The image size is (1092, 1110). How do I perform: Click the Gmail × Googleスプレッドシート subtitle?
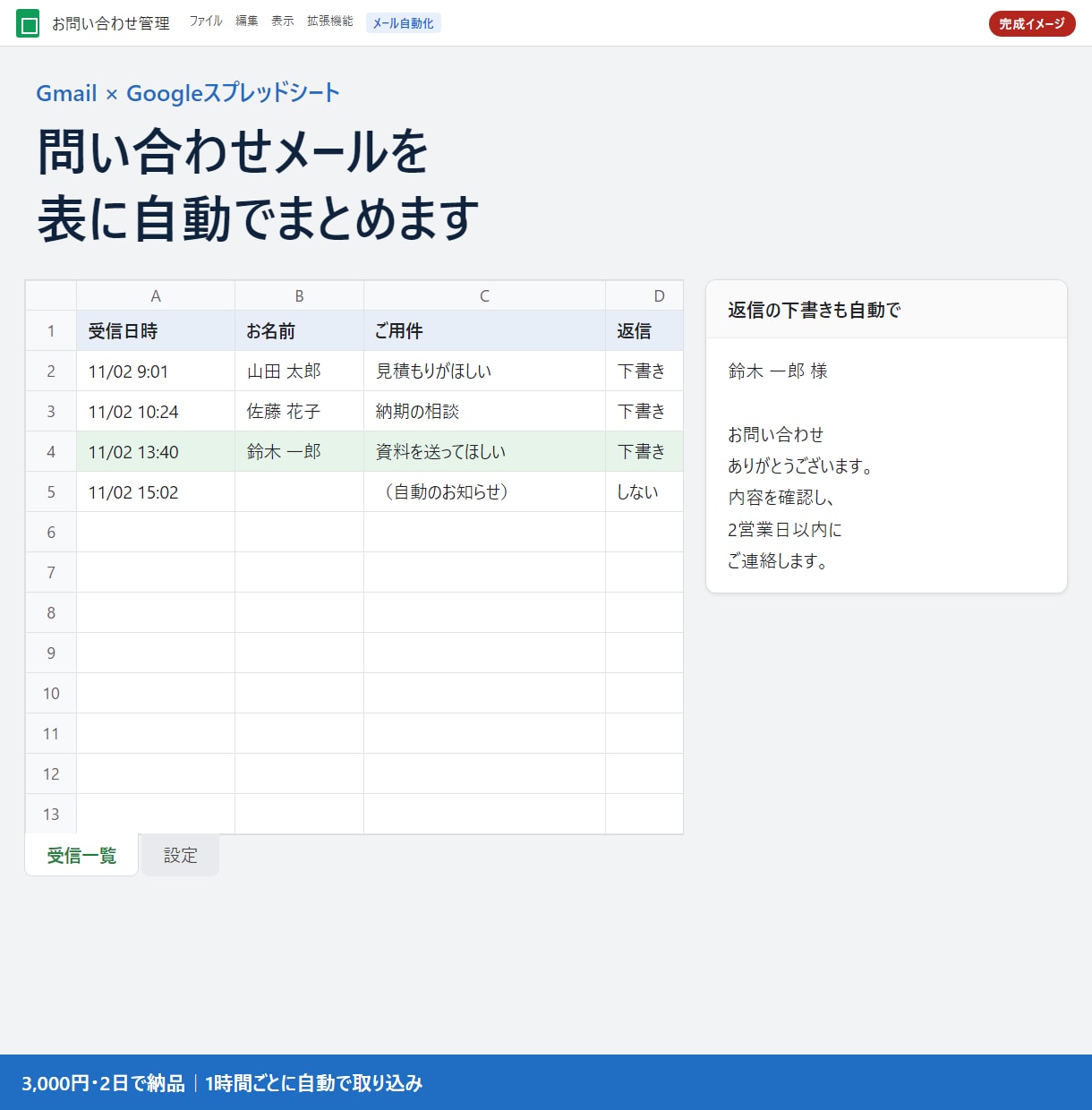coord(188,93)
